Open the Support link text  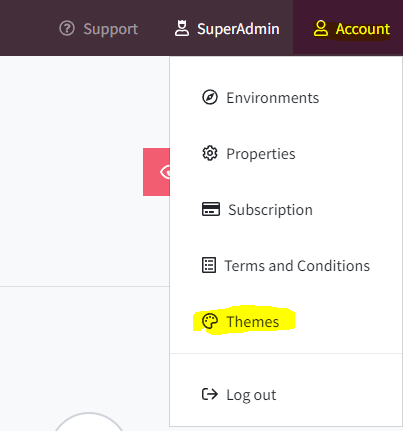111,29
